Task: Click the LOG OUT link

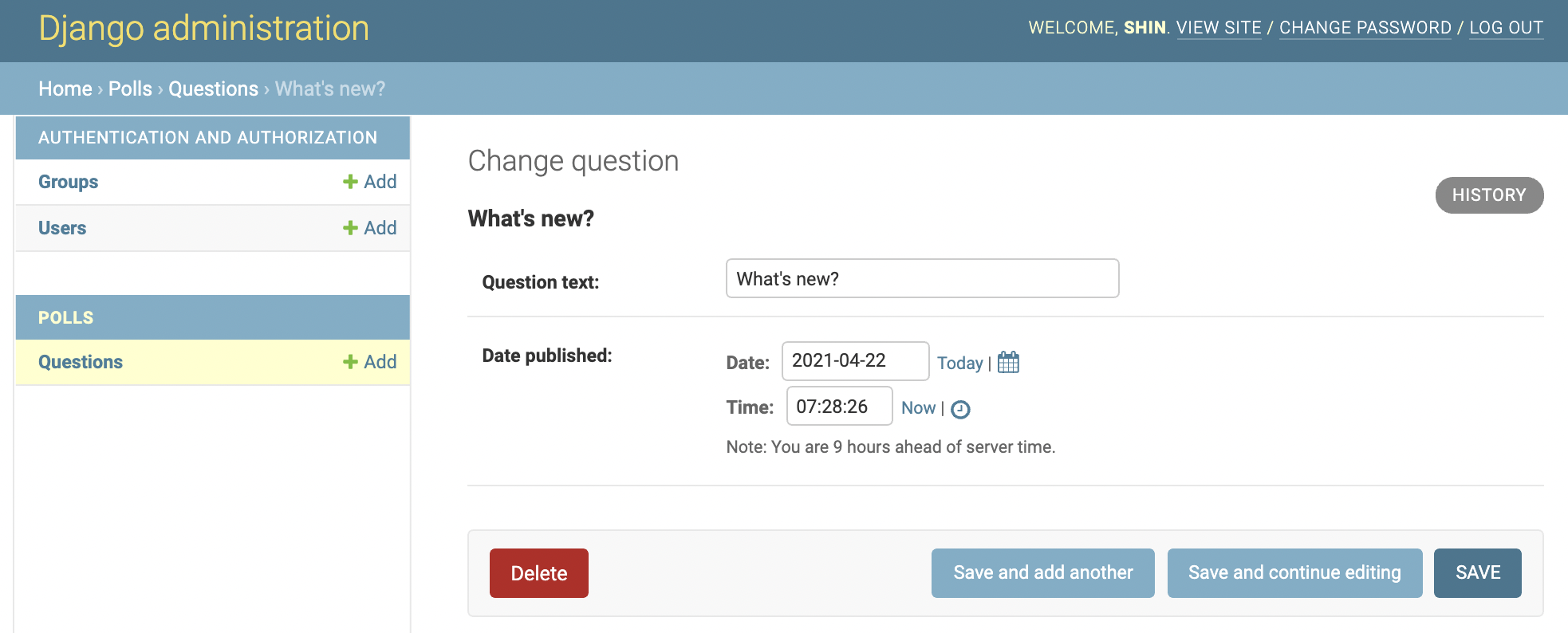Action: [x=1506, y=28]
